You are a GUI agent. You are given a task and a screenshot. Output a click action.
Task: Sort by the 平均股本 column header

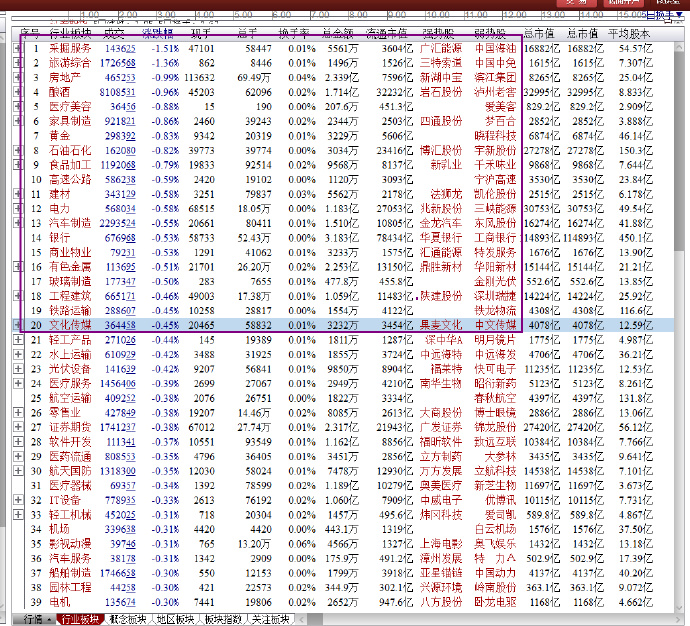pyautogui.click(x=629, y=33)
